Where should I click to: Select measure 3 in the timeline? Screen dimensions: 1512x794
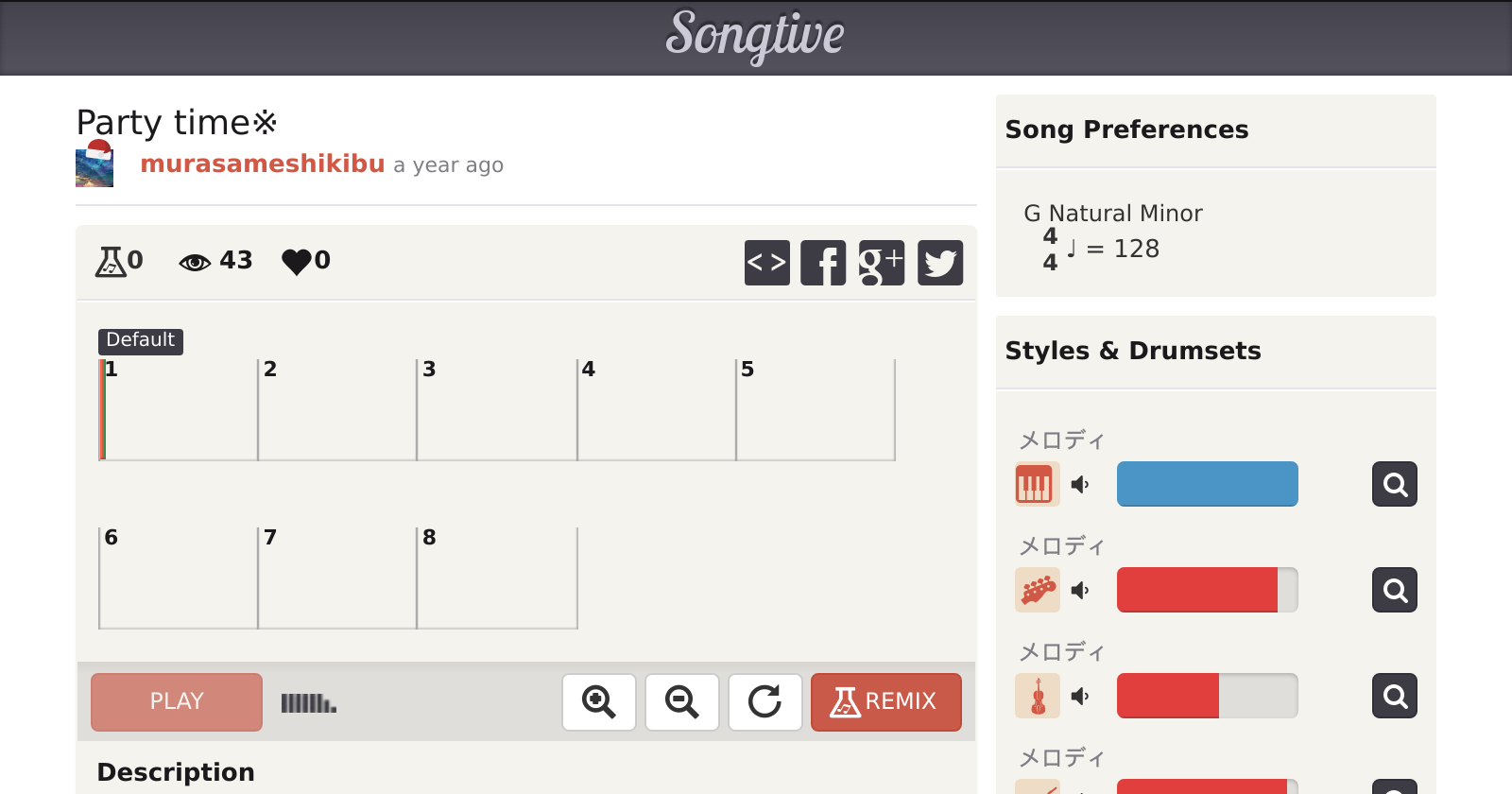(496, 409)
